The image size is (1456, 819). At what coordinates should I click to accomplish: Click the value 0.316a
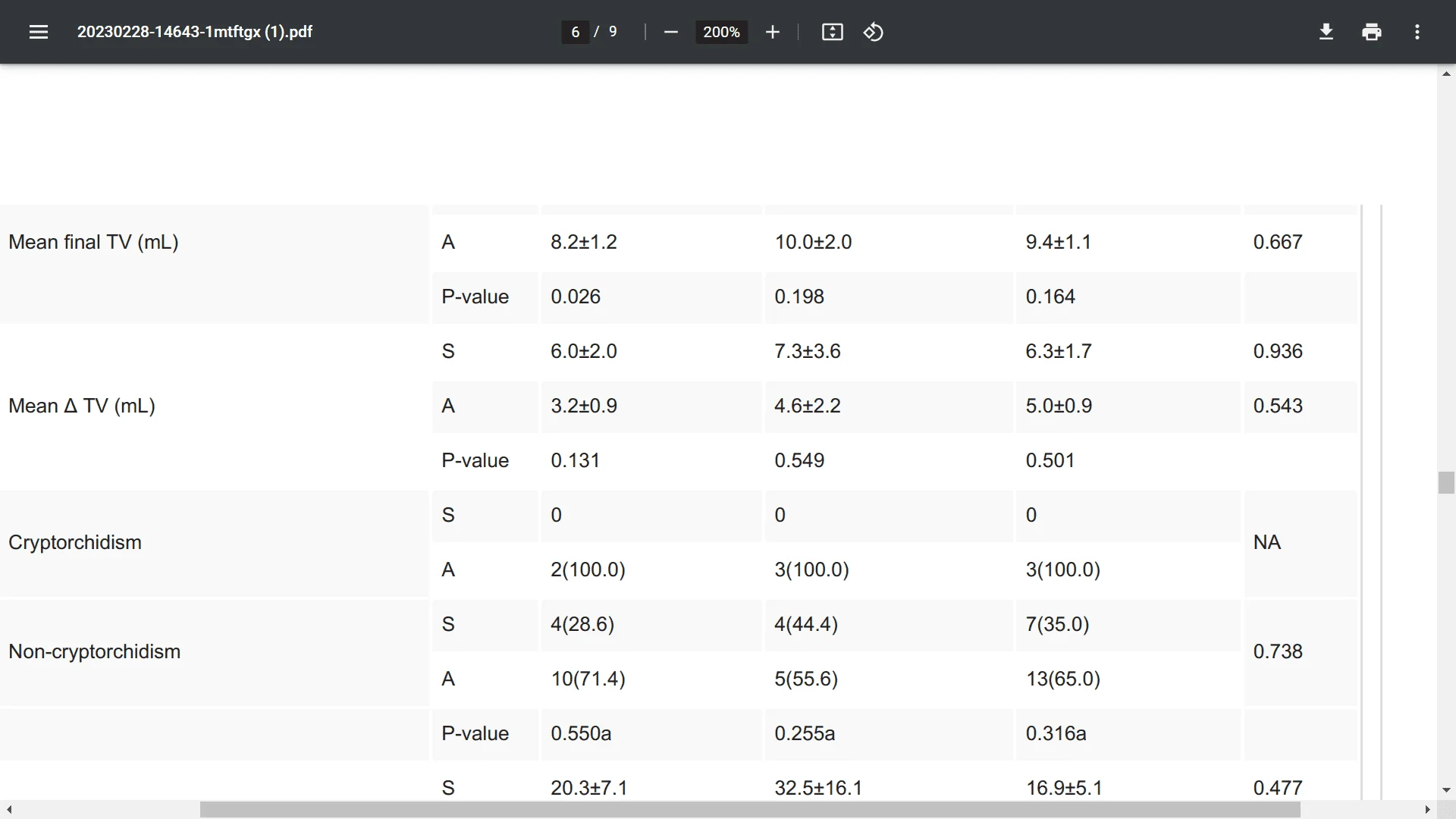pos(1056,733)
